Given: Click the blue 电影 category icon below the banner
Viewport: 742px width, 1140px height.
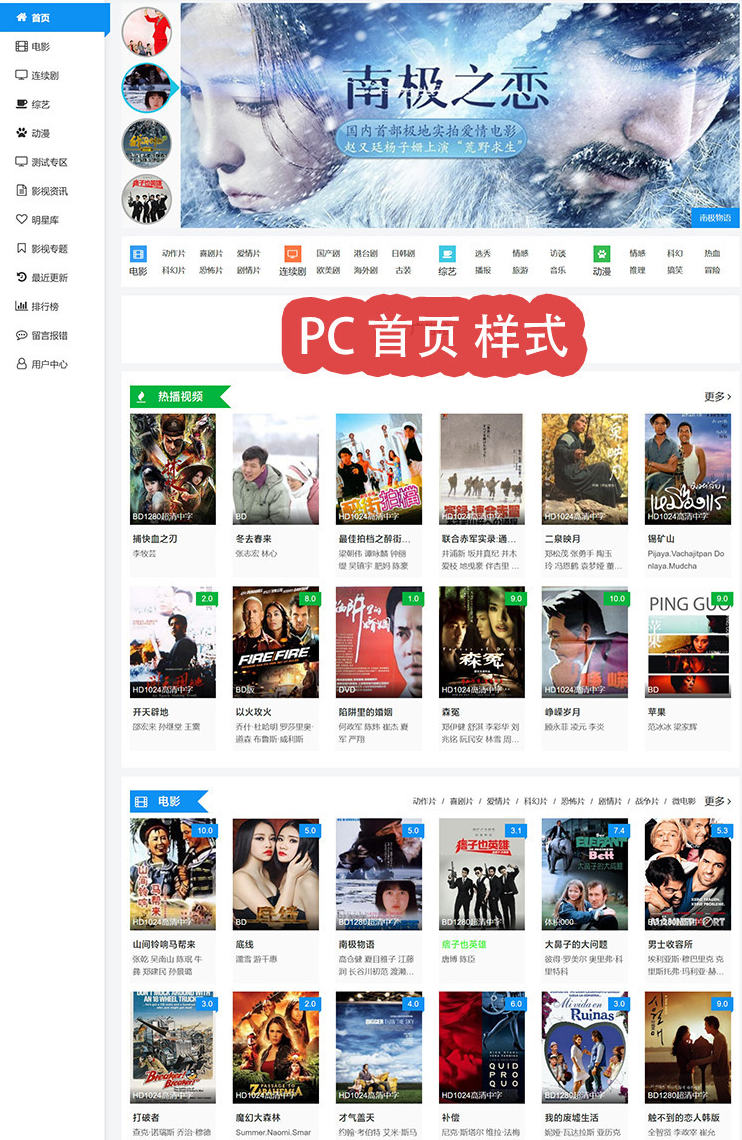Looking at the screenshot, I should click(x=138, y=254).
